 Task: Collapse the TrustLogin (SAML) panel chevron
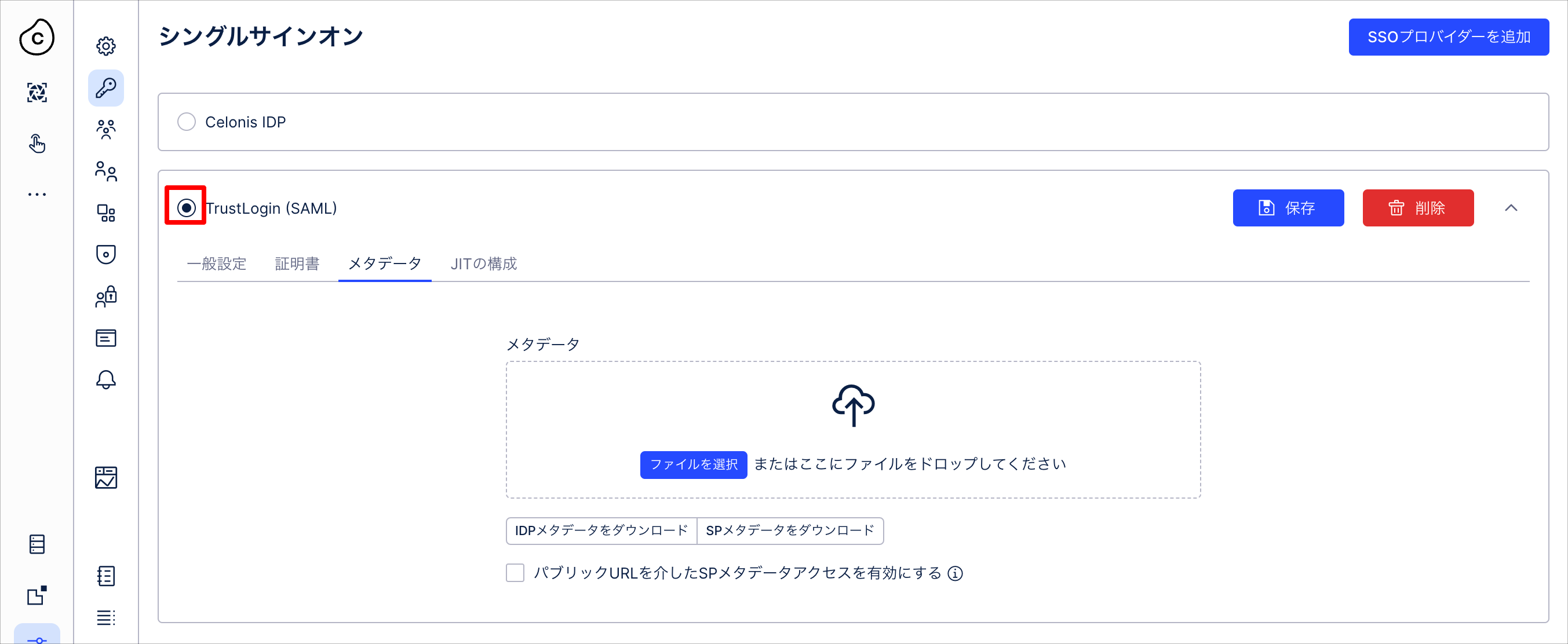[x=1511, y=208]
